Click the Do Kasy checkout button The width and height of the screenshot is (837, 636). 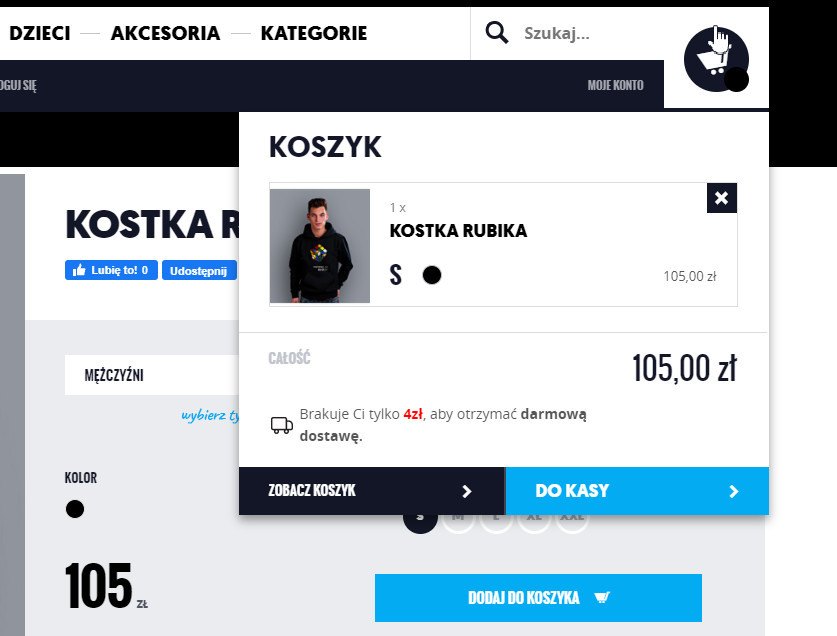click(637, 491)
